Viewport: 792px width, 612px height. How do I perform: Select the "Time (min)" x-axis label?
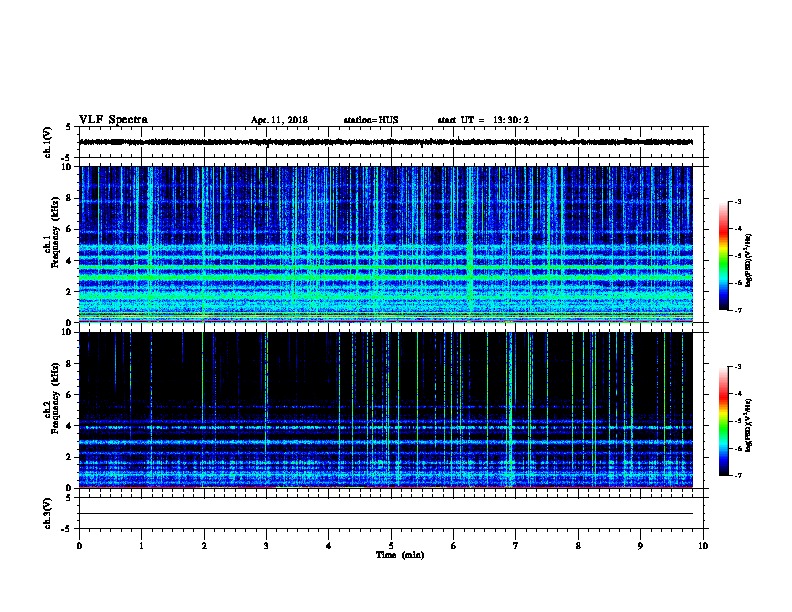[x=400, y=555]
